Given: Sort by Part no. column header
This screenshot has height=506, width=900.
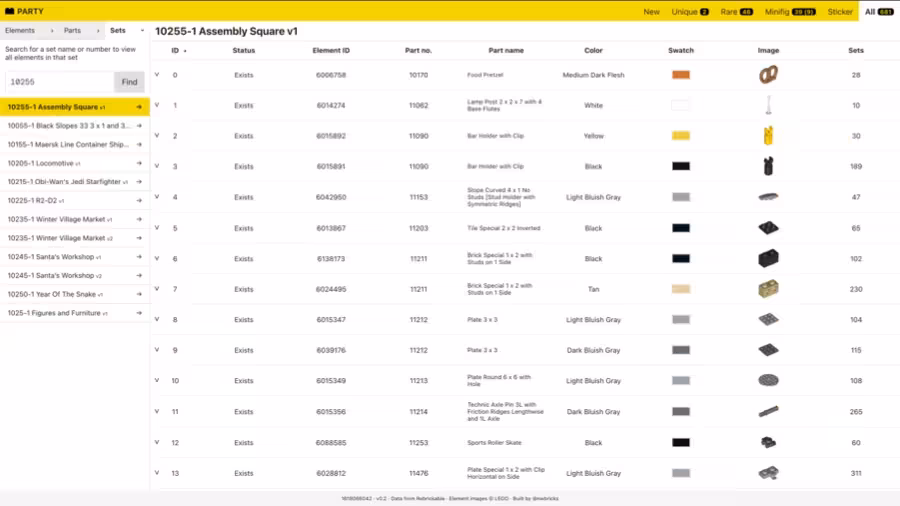Looking at the screenshot, I should point(418,50).
